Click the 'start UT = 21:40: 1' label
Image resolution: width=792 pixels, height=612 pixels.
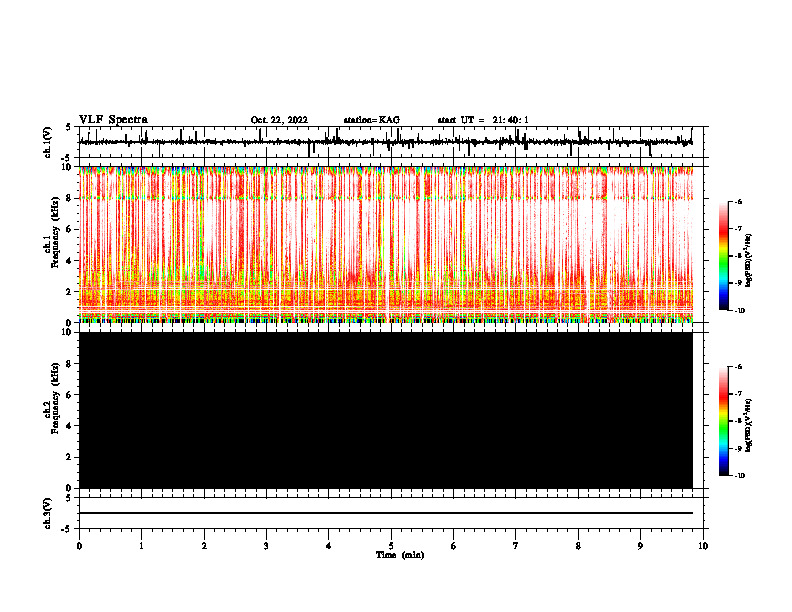tap(483, 120)
